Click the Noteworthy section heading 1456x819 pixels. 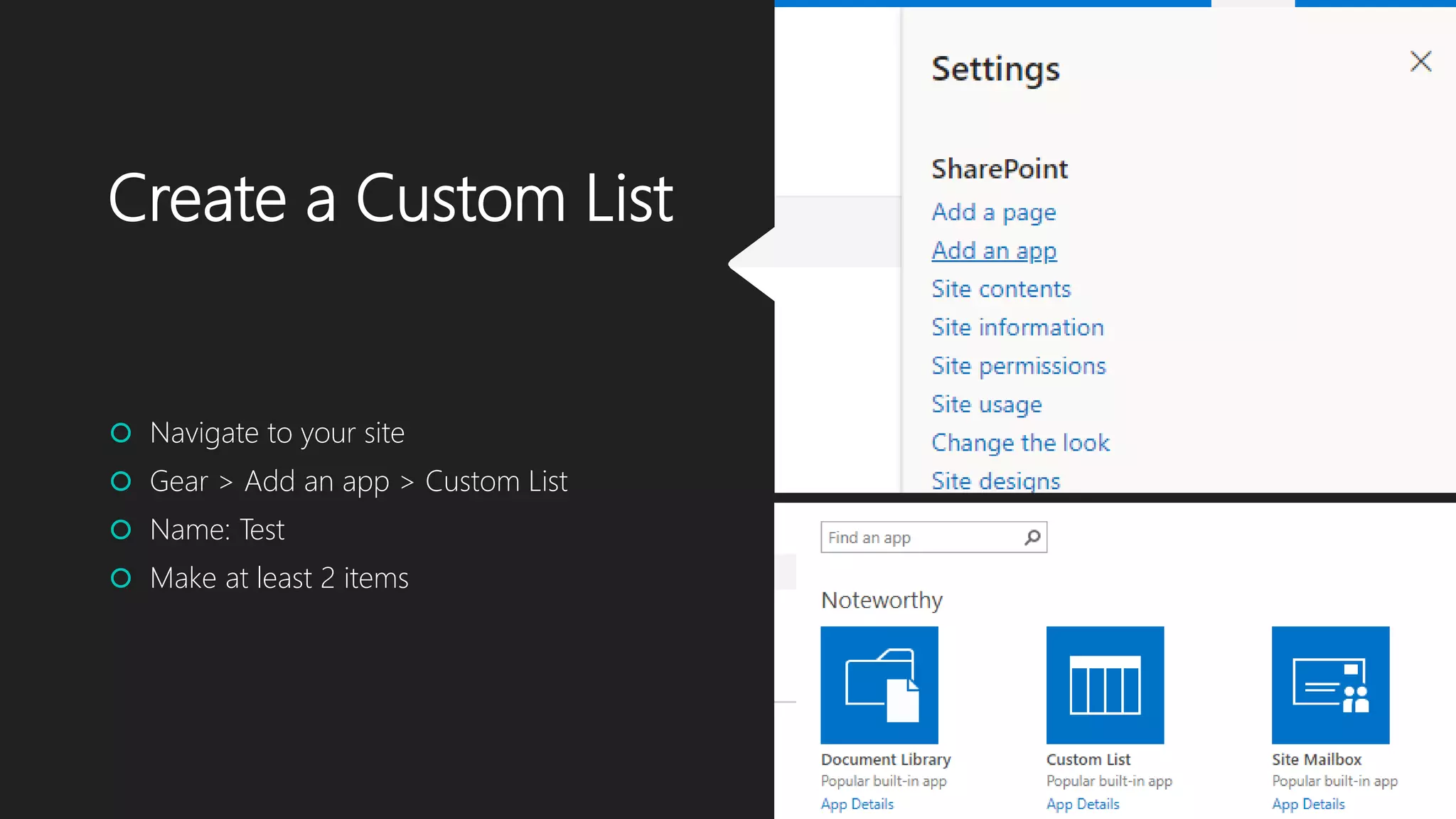pyautogui.click(x=882, y=601)
